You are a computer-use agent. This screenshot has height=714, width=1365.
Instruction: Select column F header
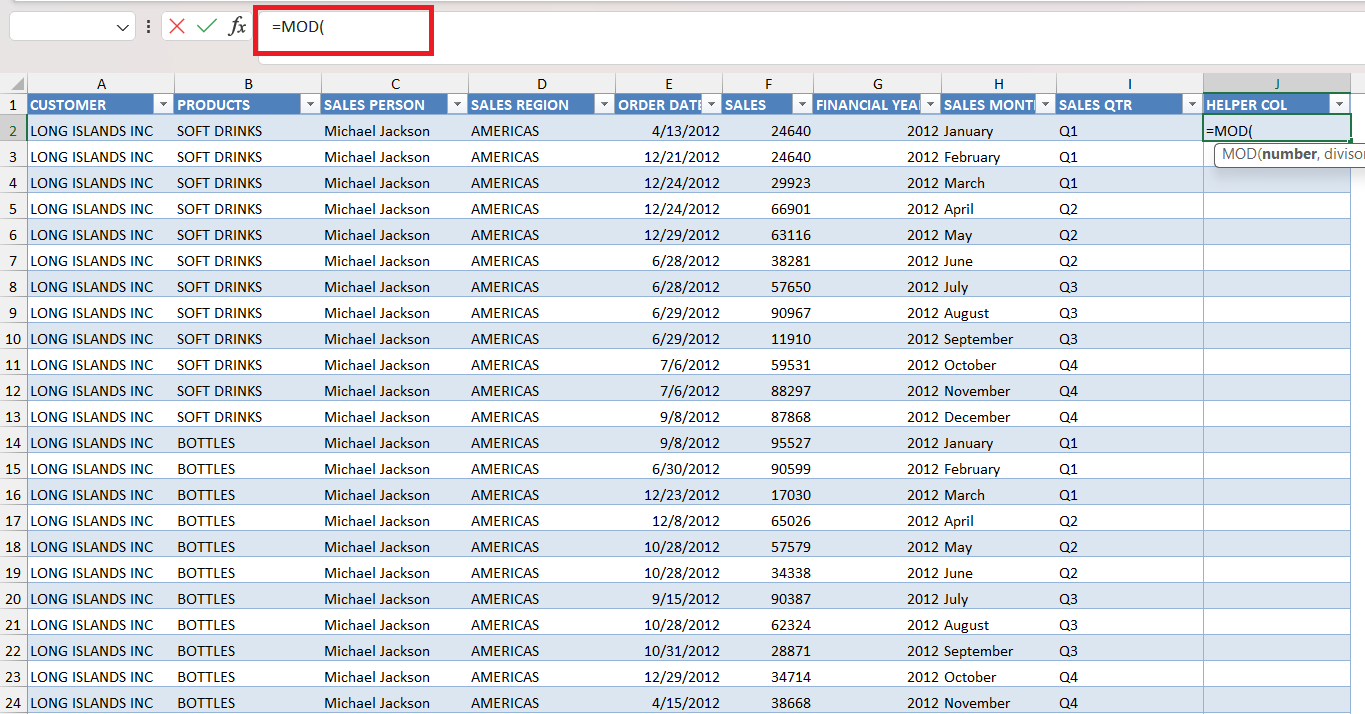coord(768,84)
